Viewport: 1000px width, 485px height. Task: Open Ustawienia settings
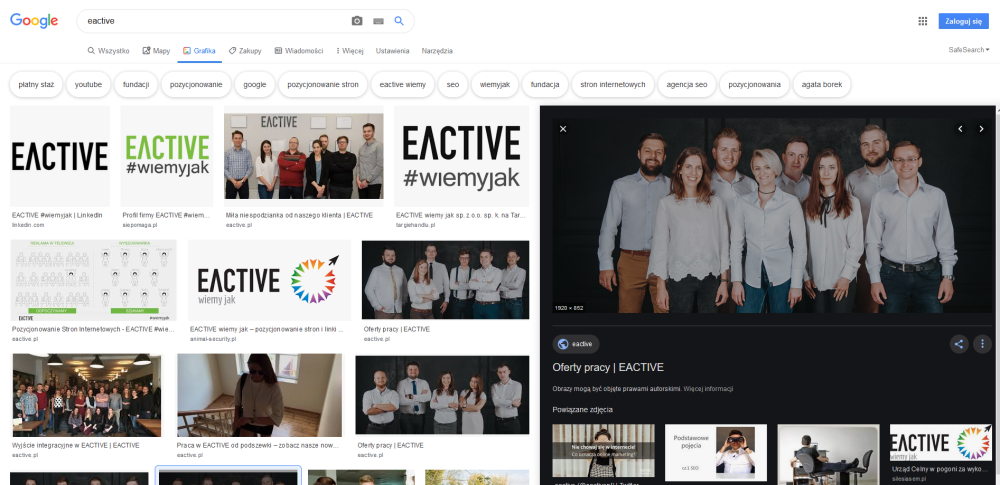pos(392,51)
